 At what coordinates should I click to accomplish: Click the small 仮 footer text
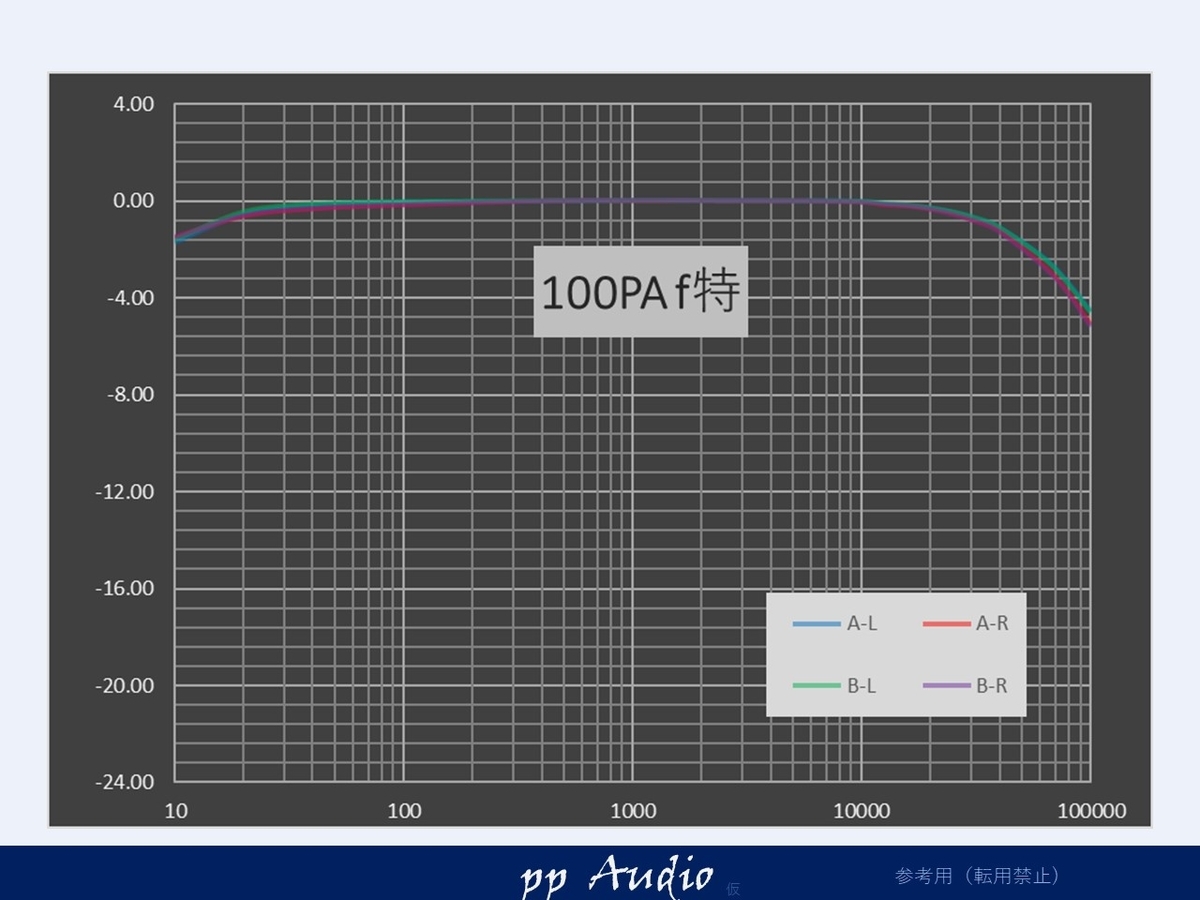point(733,889)
